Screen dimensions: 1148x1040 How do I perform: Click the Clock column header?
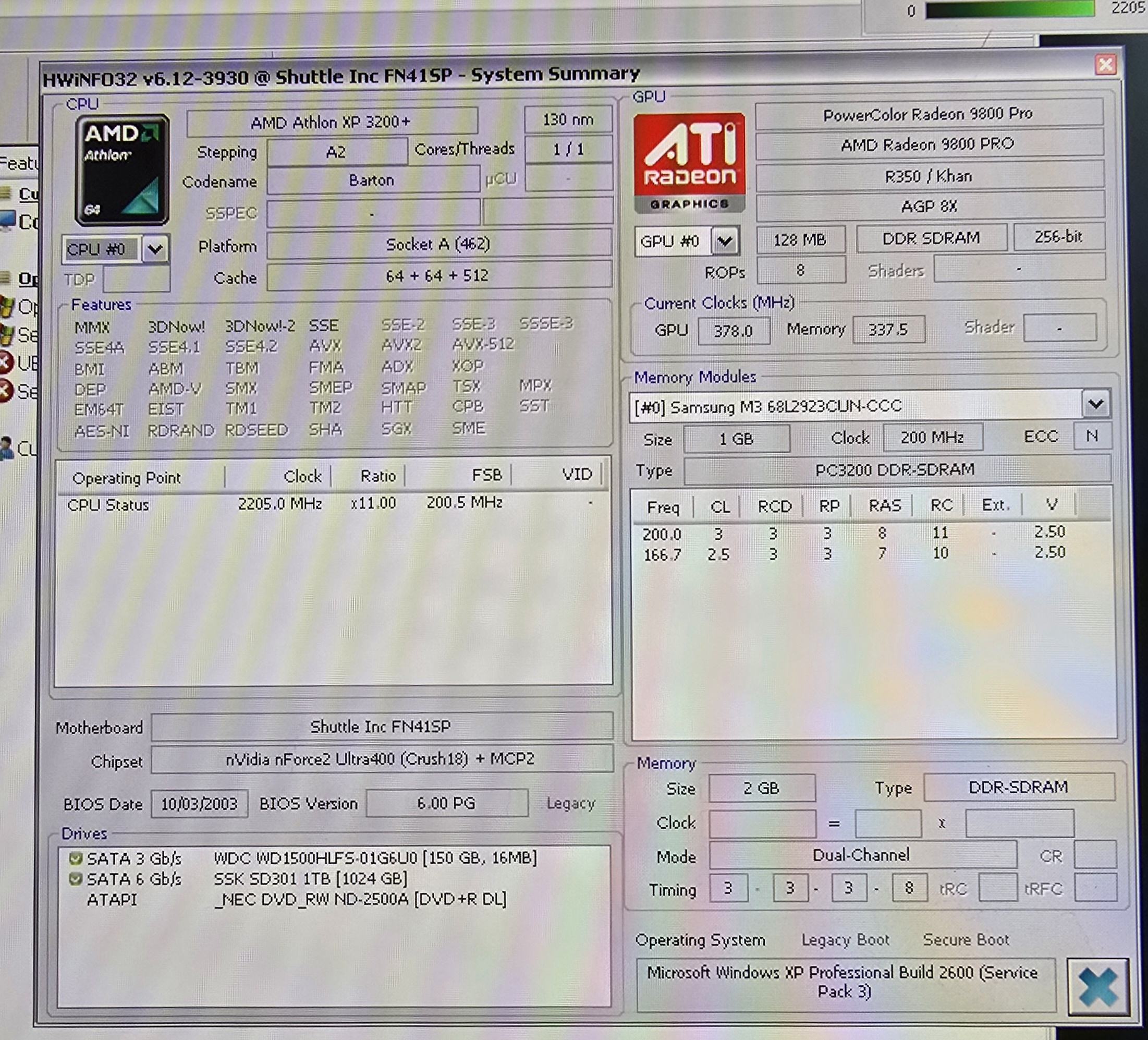pyautogui.click(x=302, y=476)
